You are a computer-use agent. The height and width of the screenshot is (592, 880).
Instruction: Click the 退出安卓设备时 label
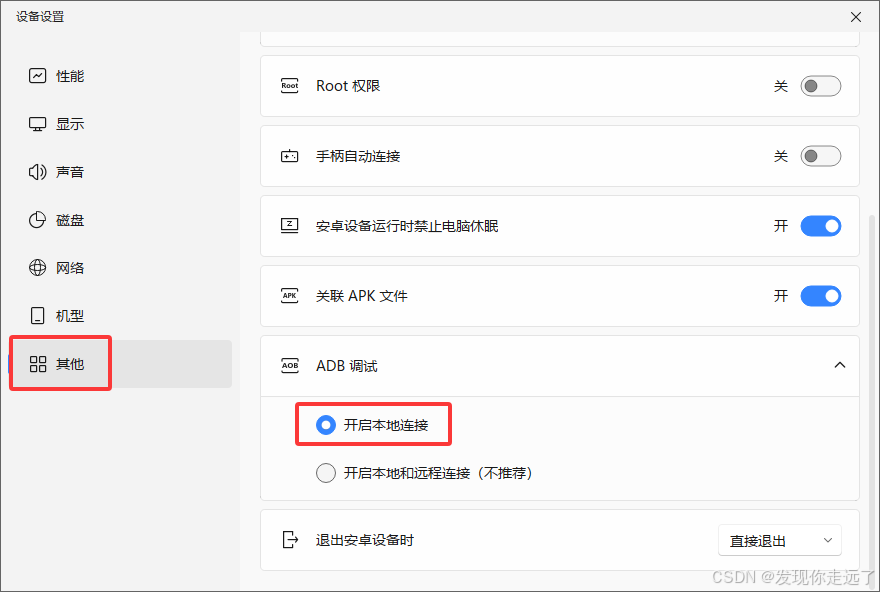pos(365,540)
